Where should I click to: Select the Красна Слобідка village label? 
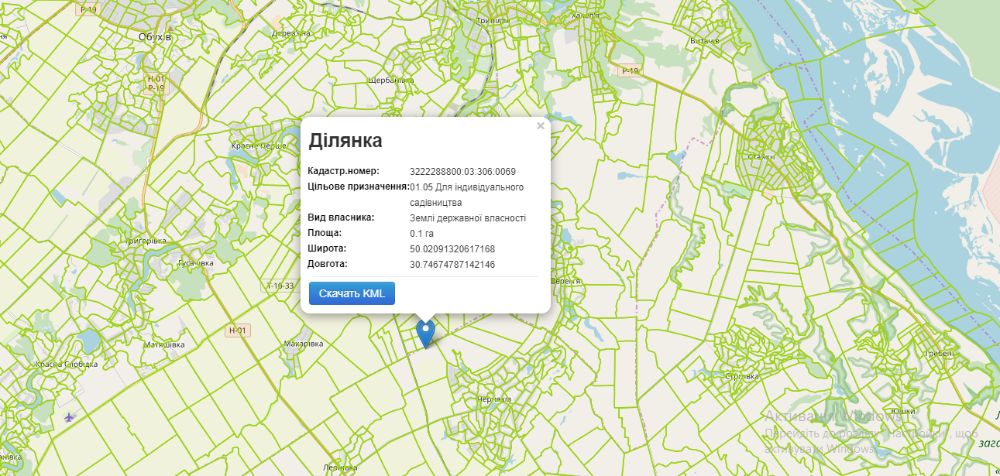click(67, 364)
